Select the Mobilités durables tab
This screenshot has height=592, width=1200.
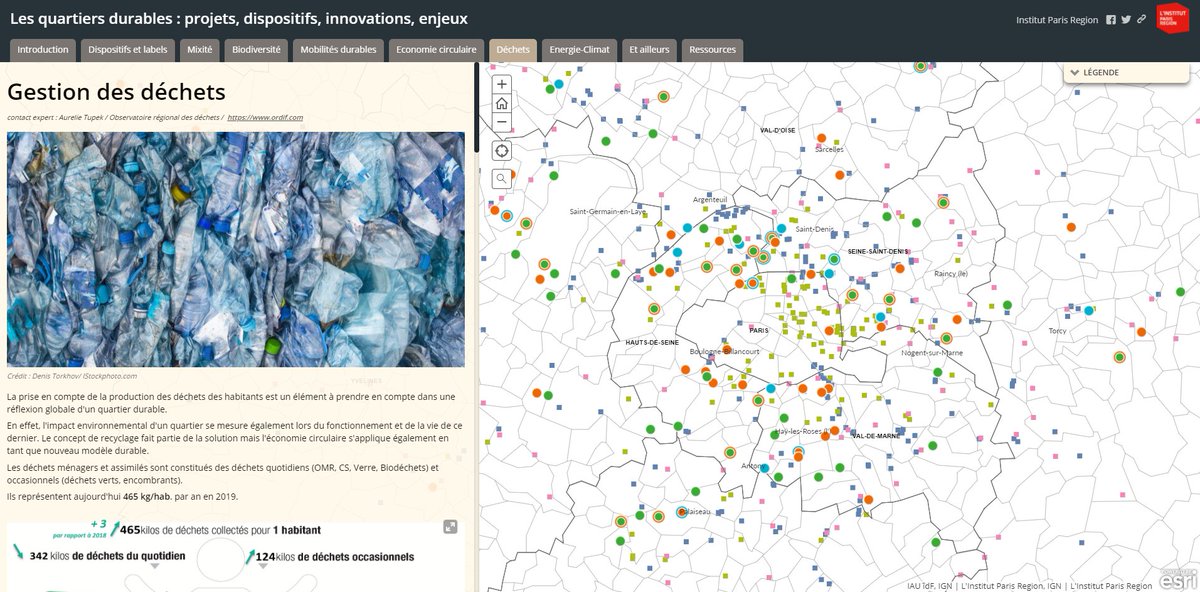click(x=338, y=50)
